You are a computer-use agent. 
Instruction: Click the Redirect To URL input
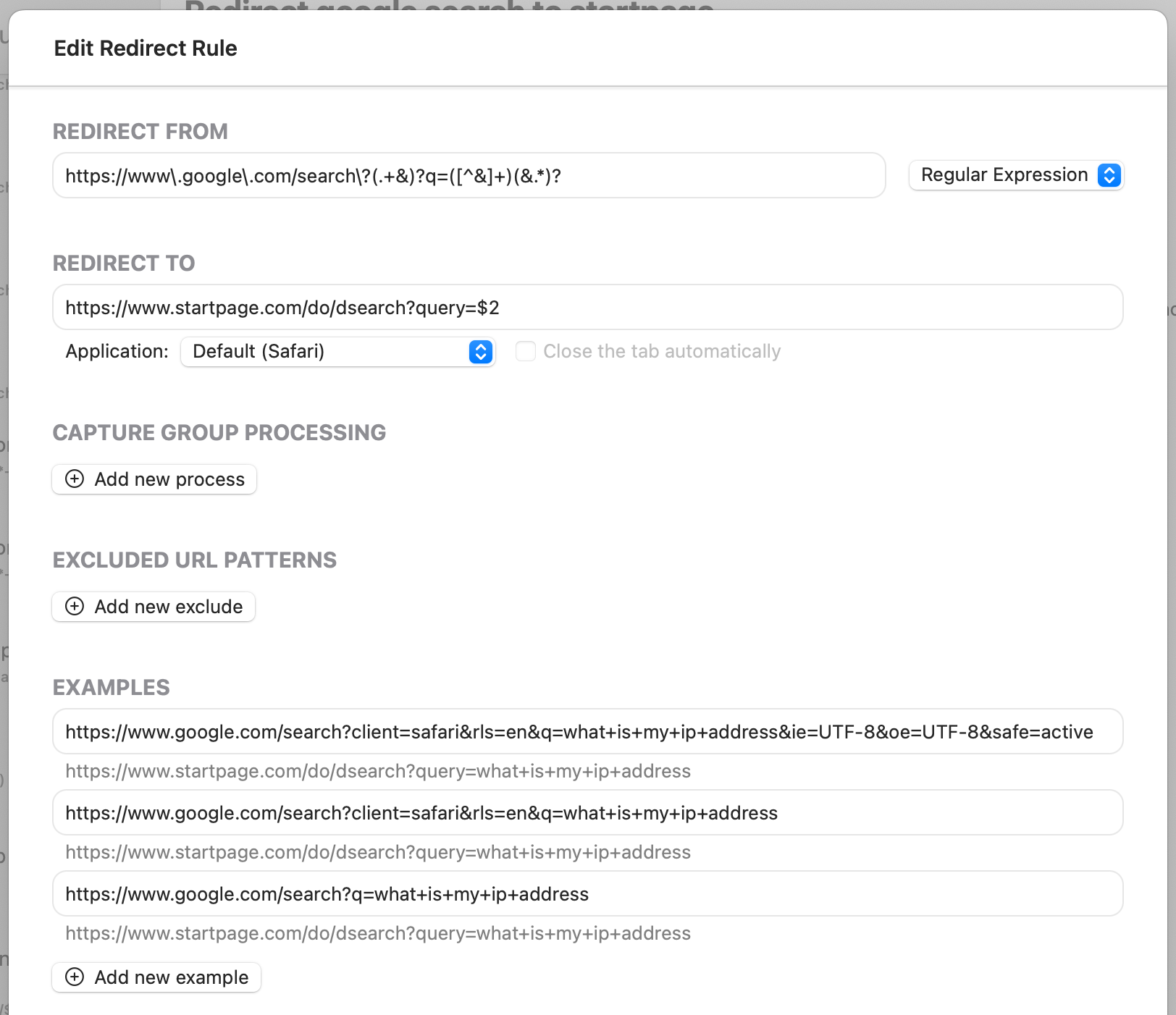[x=587, y=307]
